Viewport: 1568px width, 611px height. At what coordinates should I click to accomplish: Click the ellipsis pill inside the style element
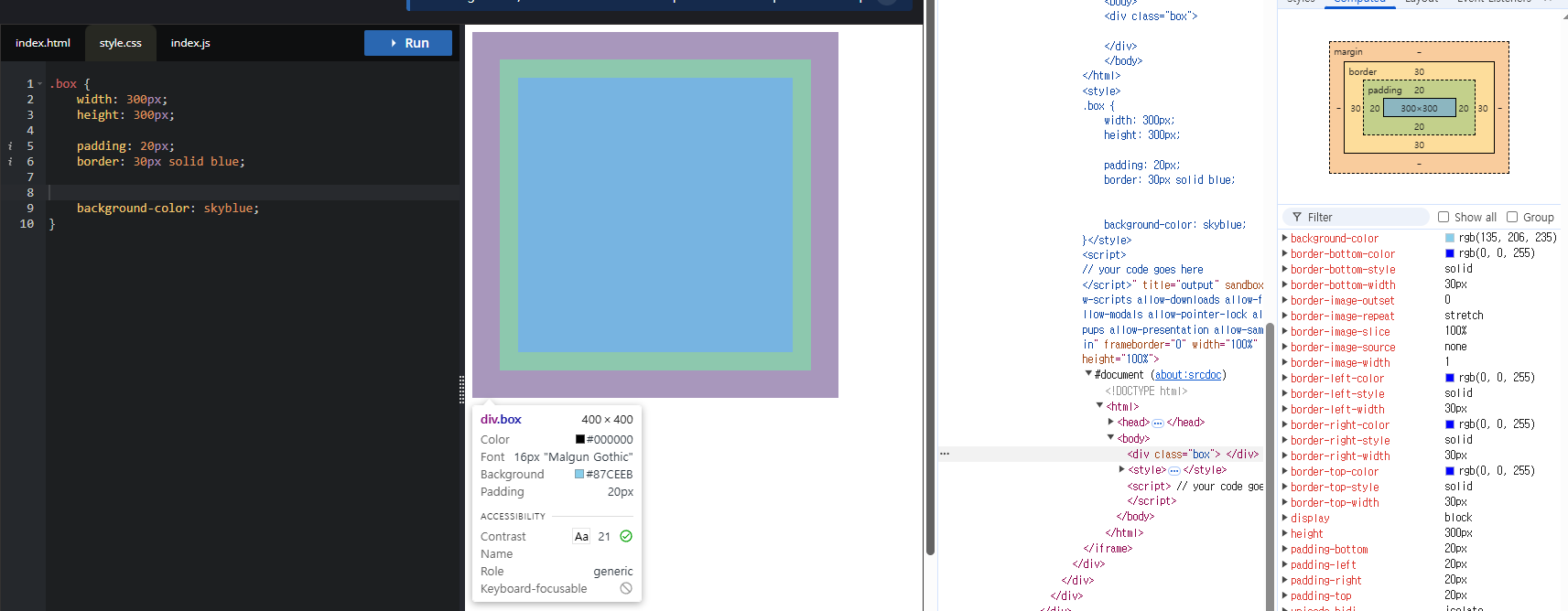(x=1174, y=470)
